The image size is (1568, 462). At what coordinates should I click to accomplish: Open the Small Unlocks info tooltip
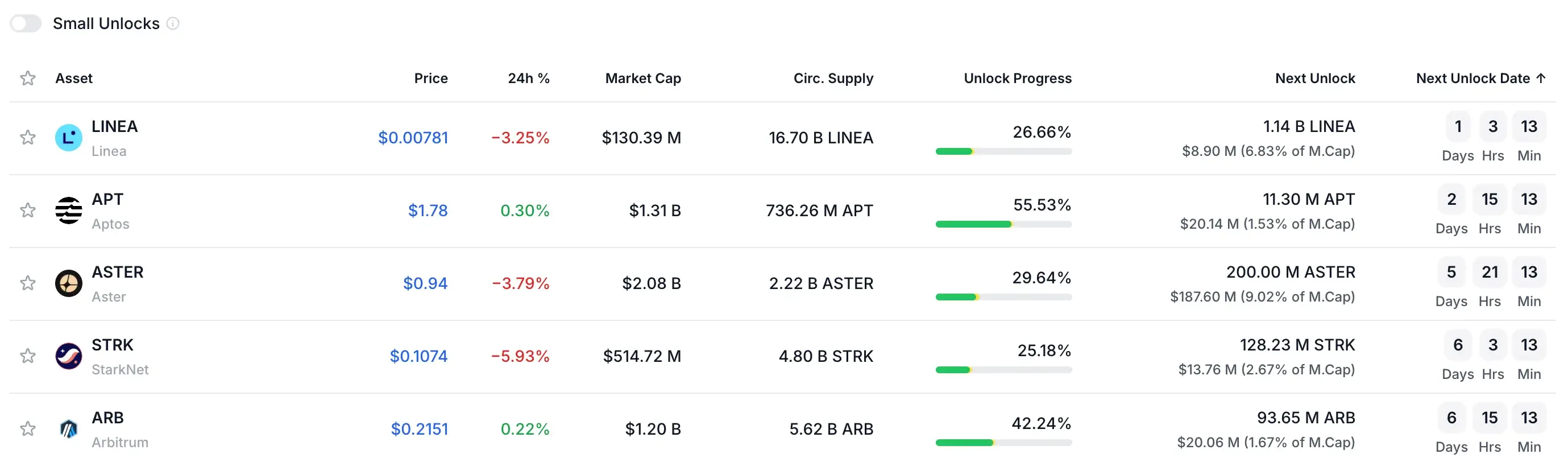[174, 24]
